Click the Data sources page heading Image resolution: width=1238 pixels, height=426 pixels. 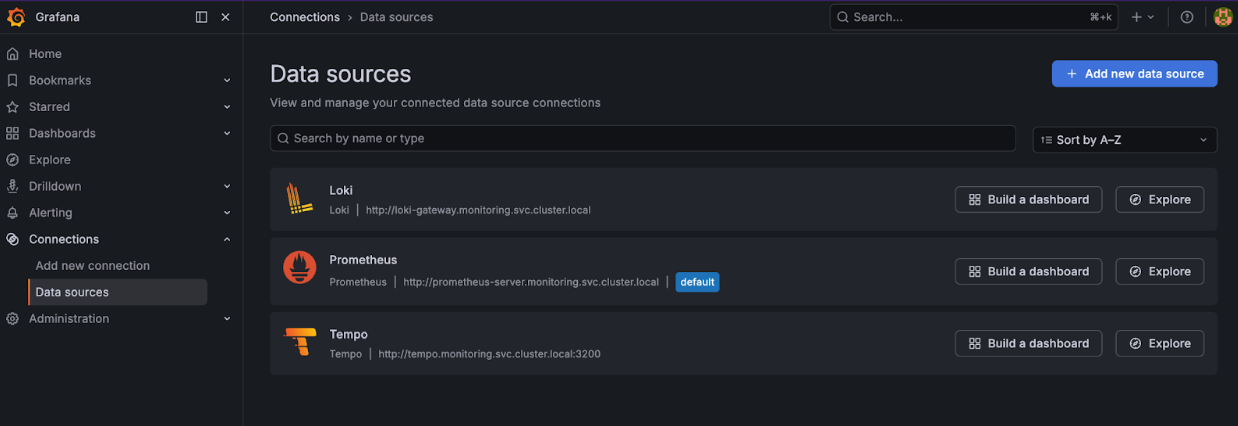340,74
